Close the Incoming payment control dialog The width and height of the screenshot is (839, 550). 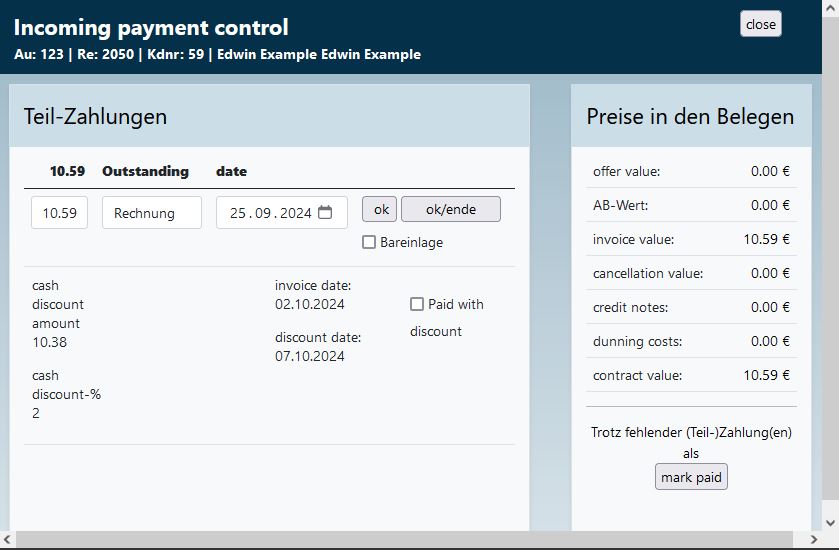pos(760,25)
